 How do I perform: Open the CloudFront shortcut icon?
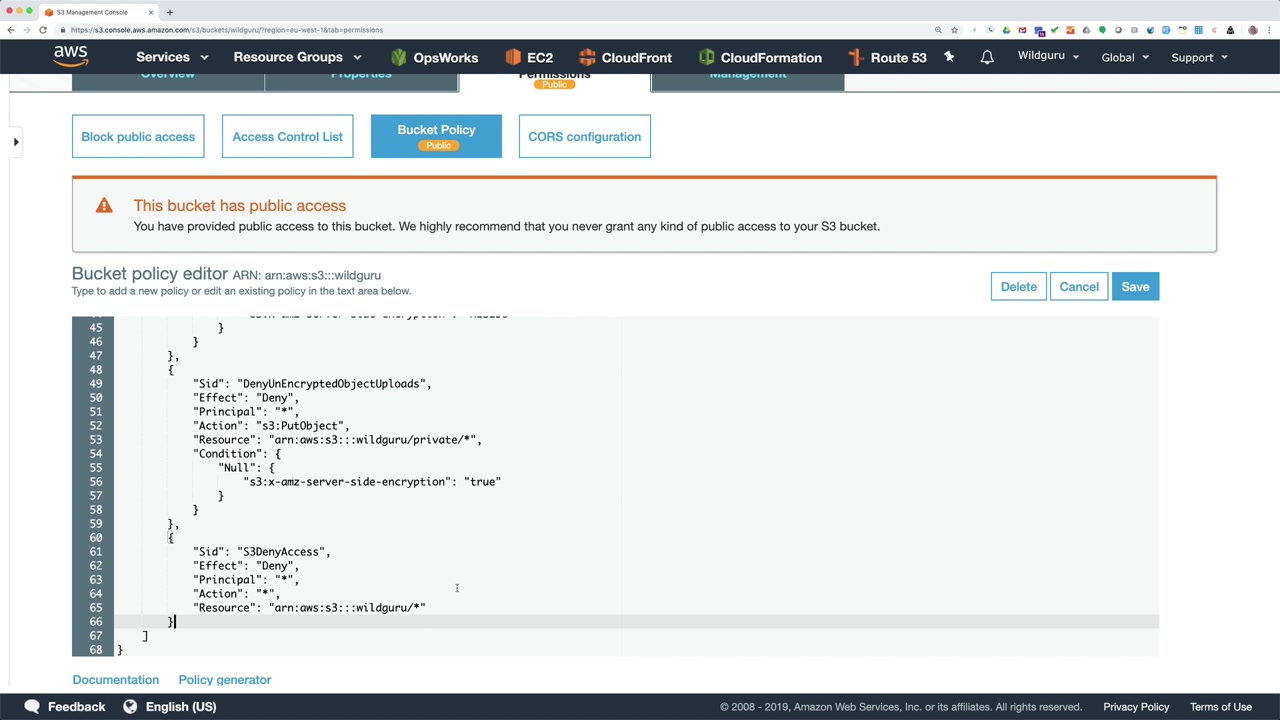[587, 57]
